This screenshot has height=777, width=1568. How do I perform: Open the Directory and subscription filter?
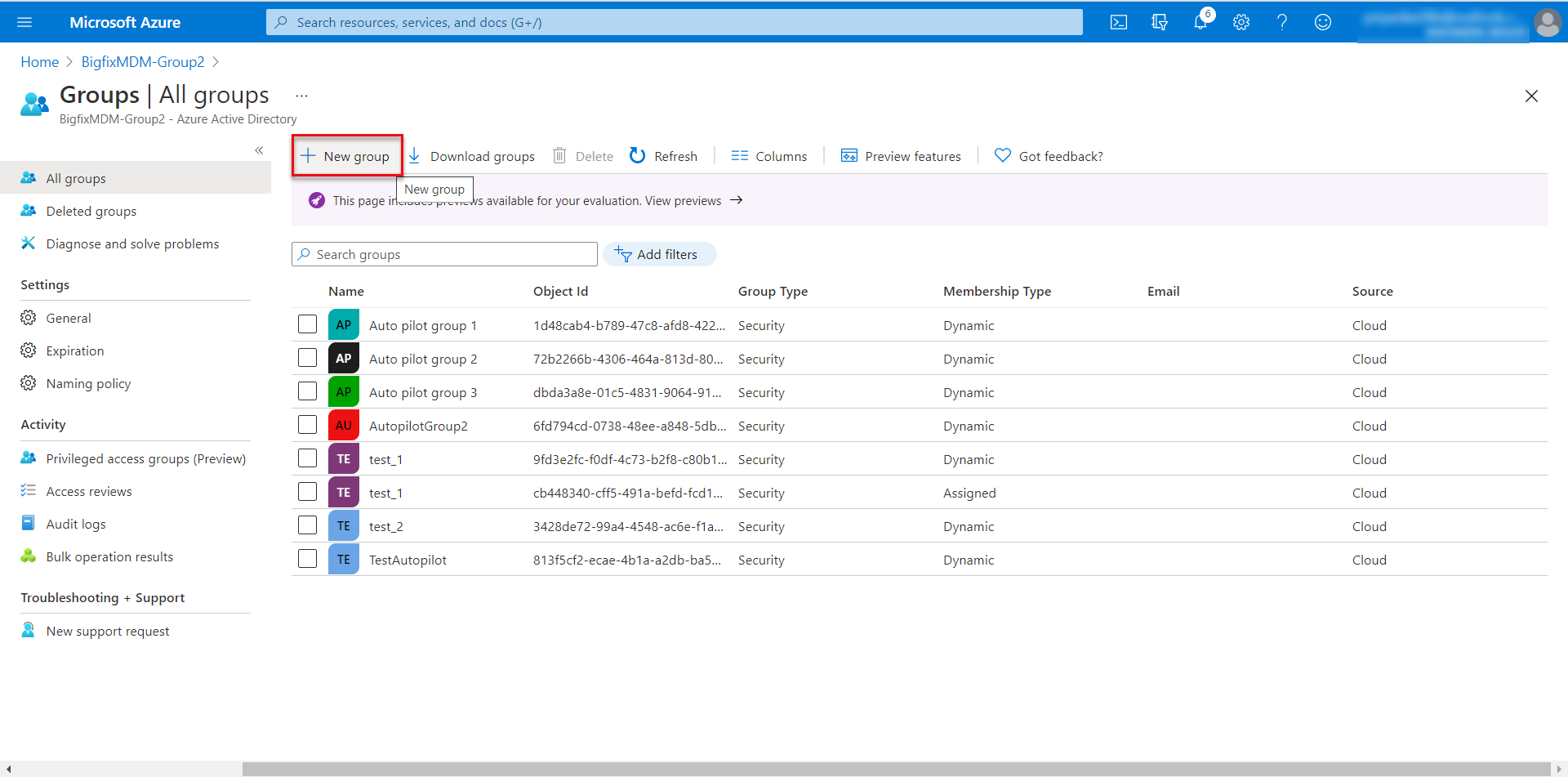coord(1160,22)
